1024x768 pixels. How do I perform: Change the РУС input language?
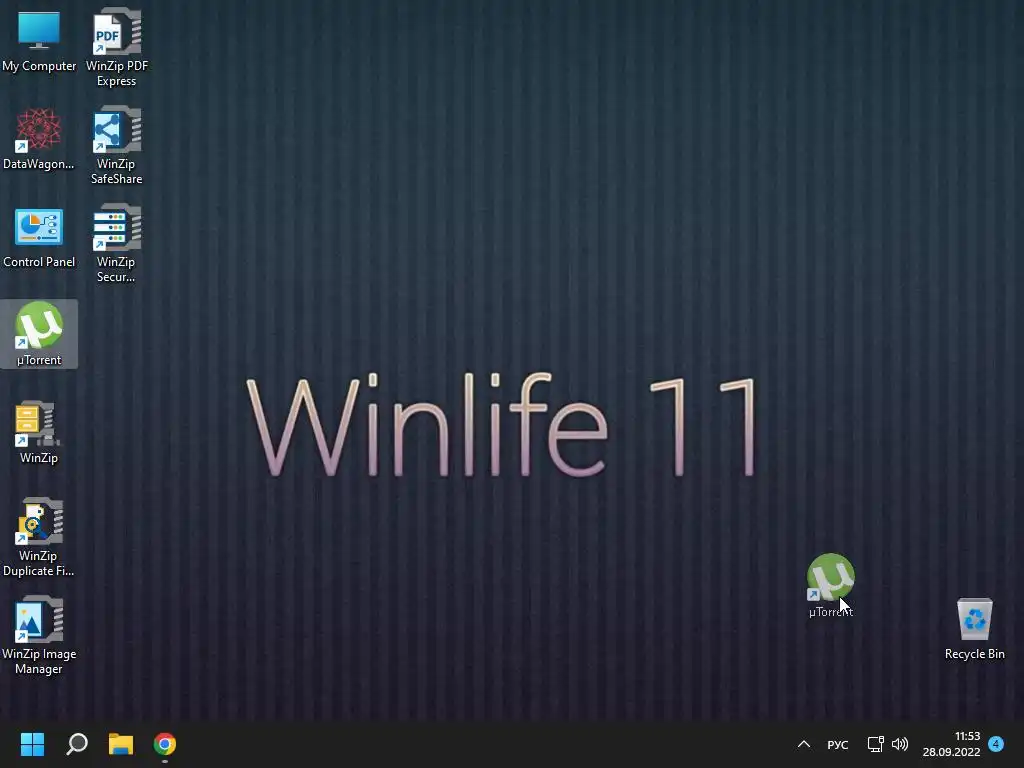tap(838, 744)
